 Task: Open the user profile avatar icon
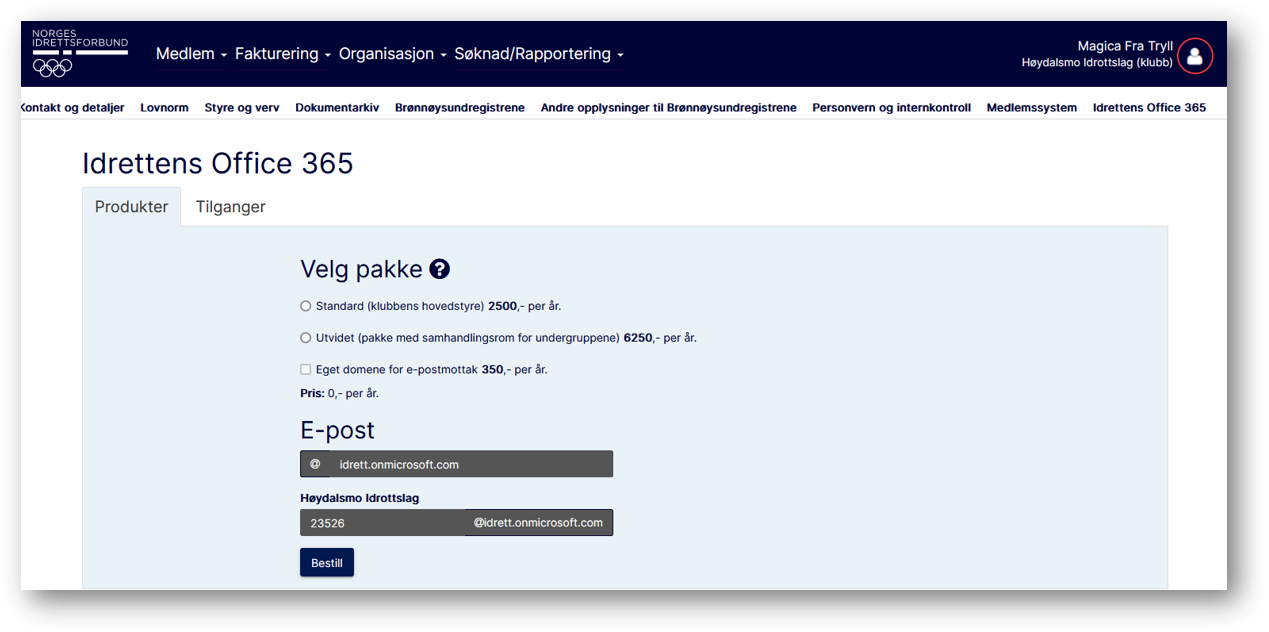pyautogui.click(x=1195, y=55)
